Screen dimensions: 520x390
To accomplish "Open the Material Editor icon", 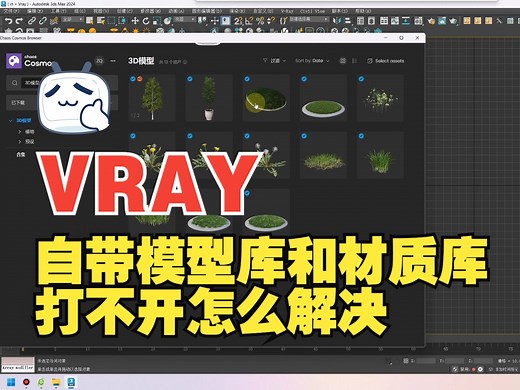I will [x=418, y=21].
